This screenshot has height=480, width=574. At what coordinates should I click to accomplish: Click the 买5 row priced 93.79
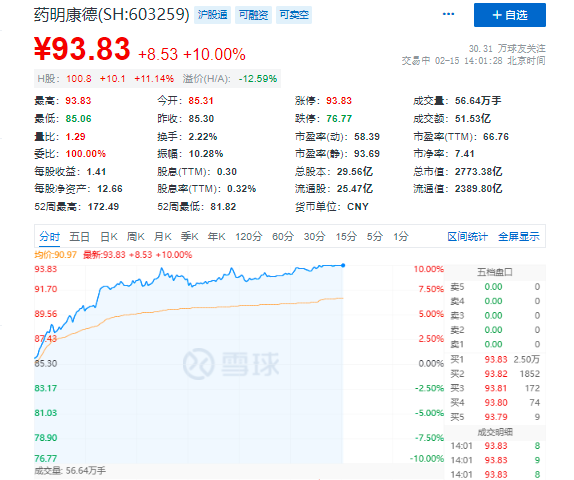click(x=495, y=417)
